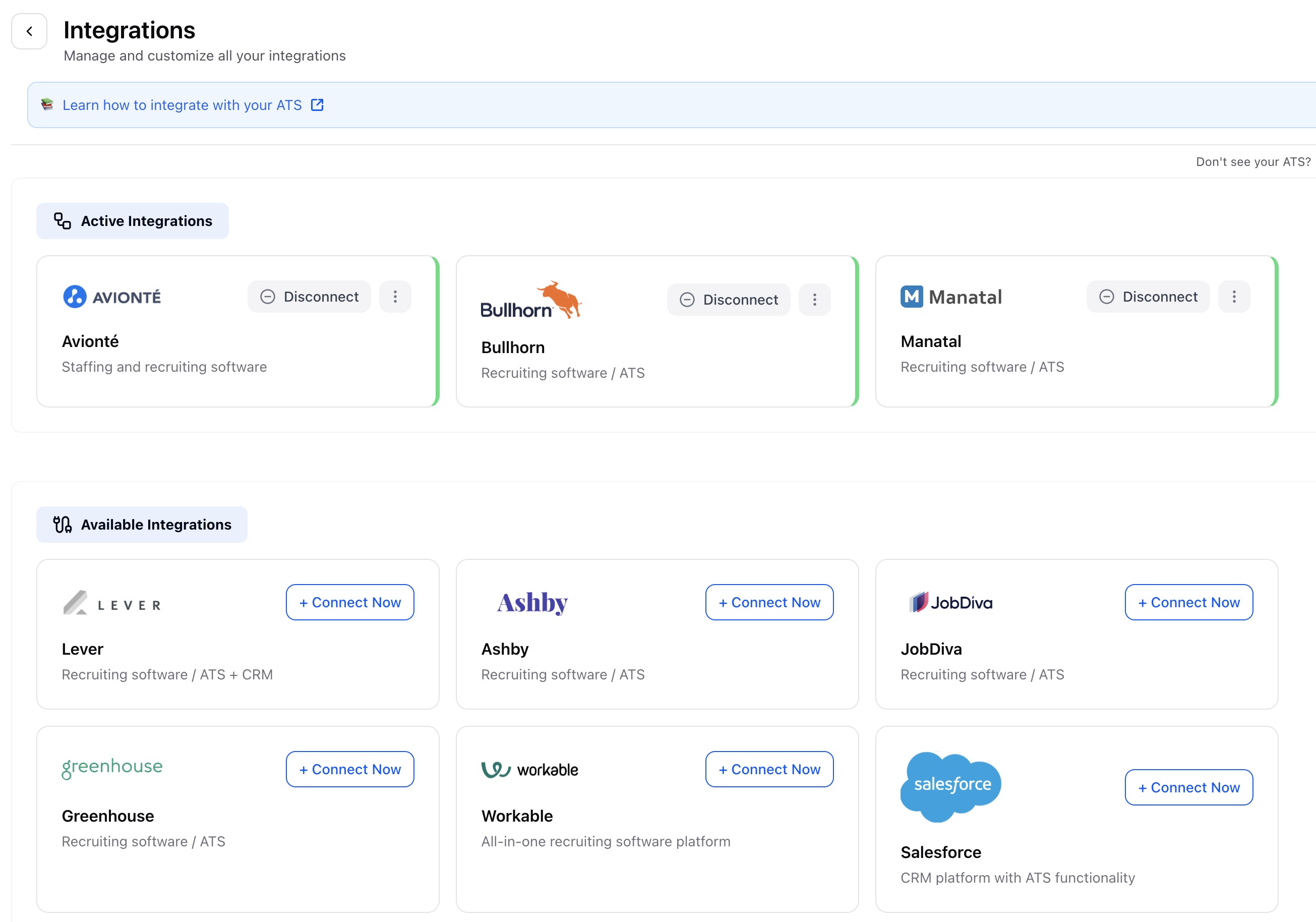Click the Salesforce cloud logo
The height and width of the screenshot is (922, 1316).
pos(951,785)
